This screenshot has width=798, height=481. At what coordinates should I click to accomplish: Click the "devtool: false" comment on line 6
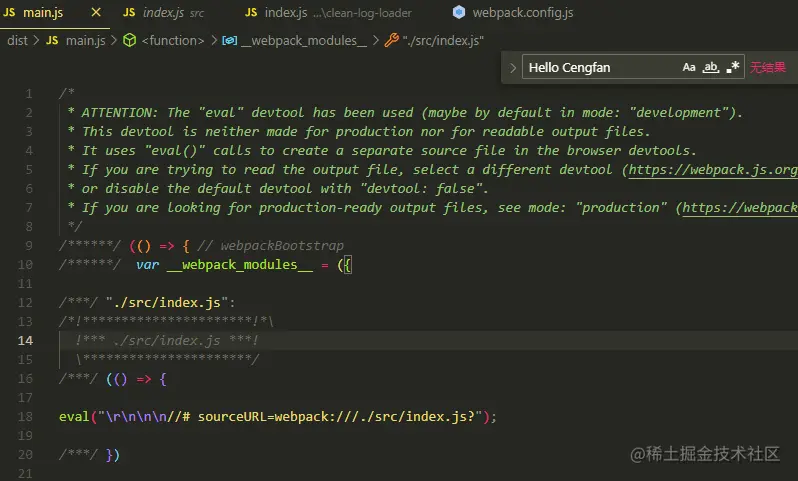420,189
